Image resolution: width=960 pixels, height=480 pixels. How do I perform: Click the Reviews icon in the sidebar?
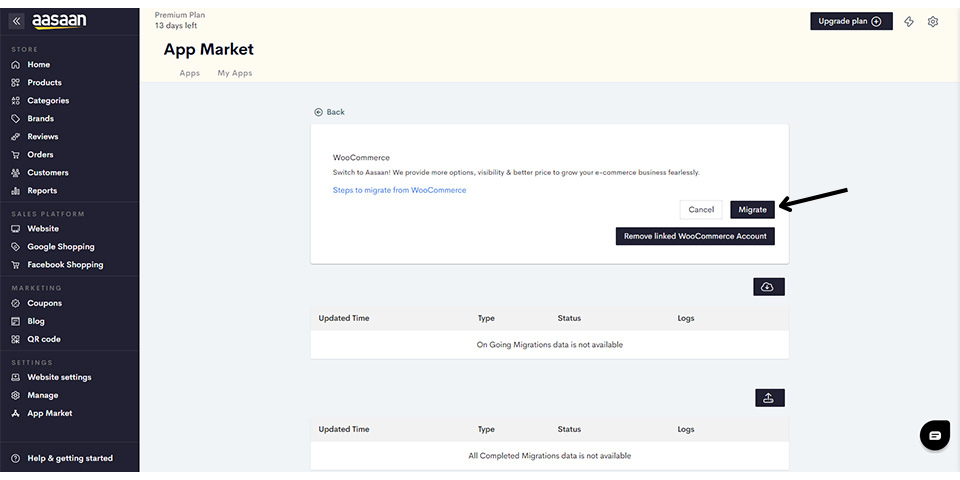pyautogui.click(x=16, y=137)
